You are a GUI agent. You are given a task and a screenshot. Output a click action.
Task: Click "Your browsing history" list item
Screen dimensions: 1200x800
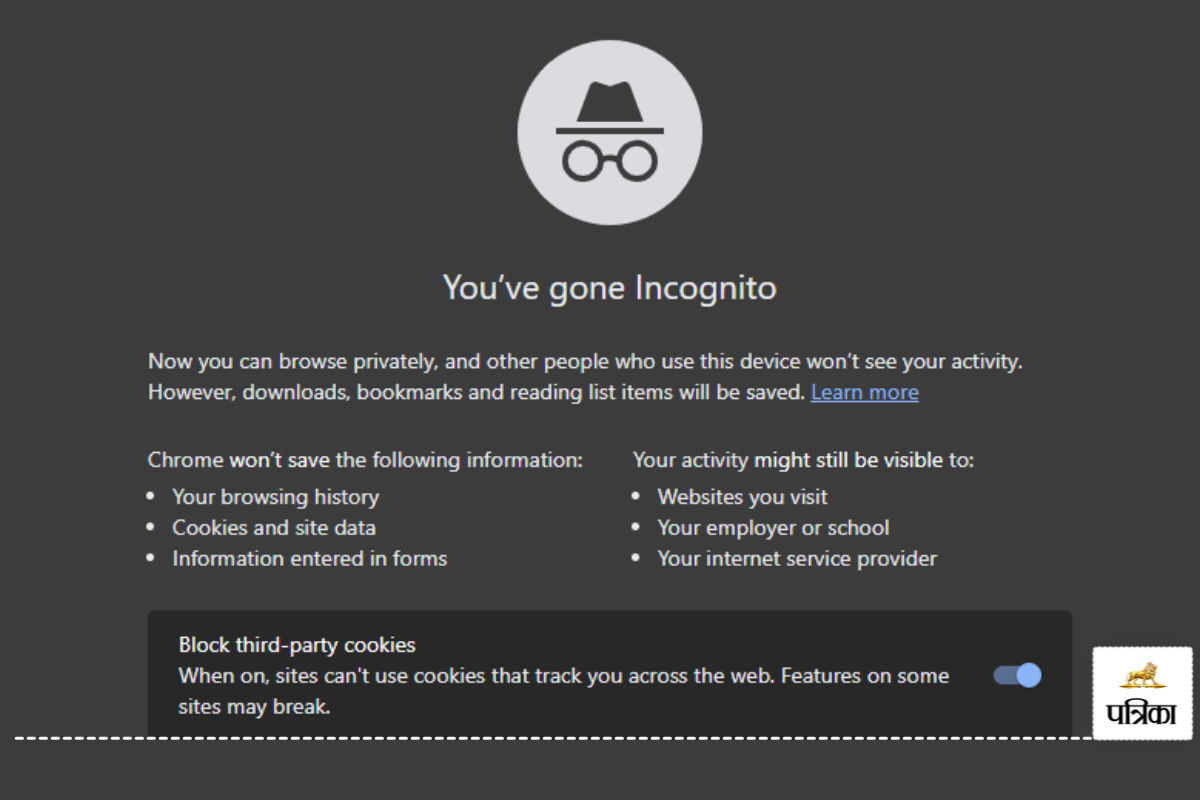[275, 497]
